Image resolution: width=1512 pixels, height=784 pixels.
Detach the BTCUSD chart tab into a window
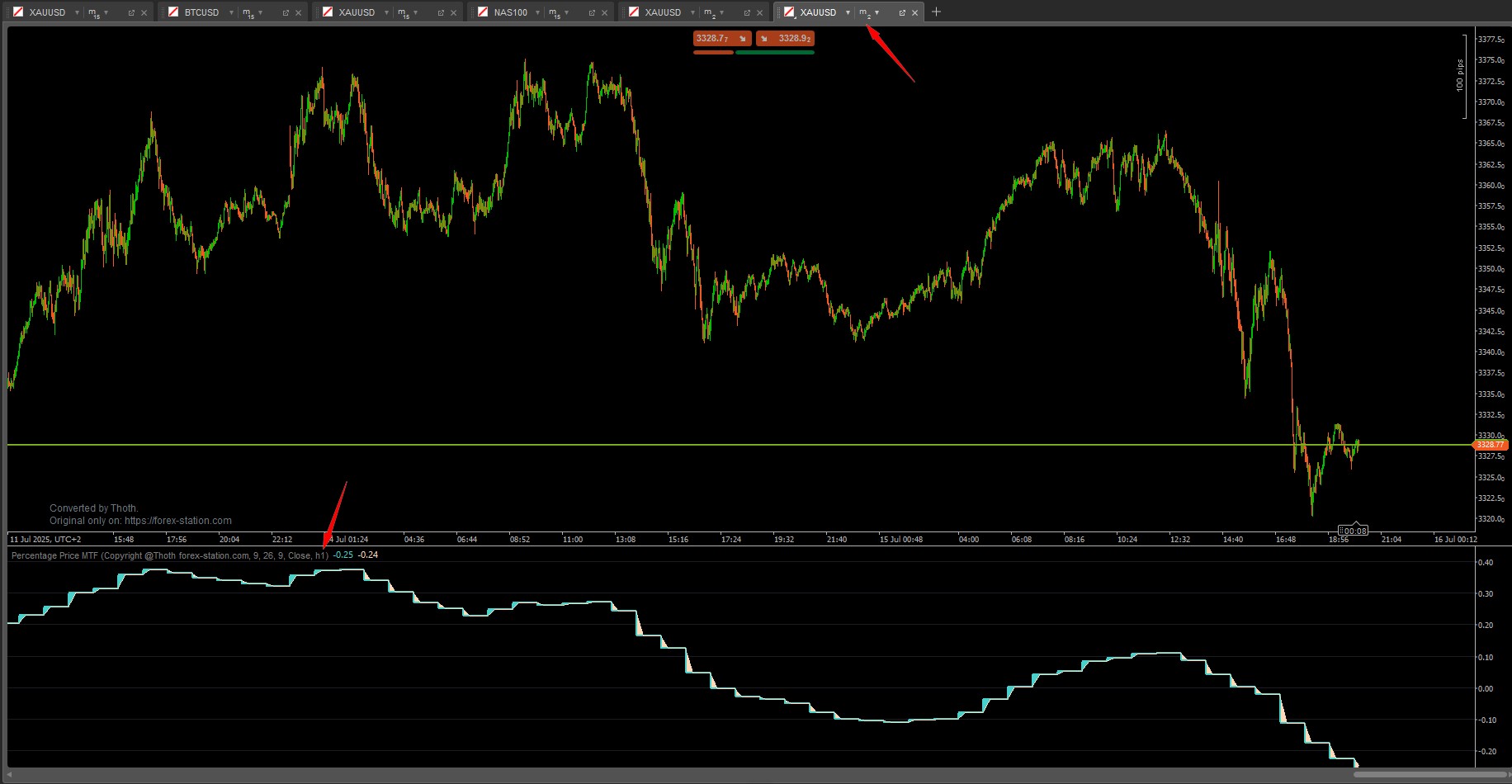pyautogui.click(x=286, y=12)
